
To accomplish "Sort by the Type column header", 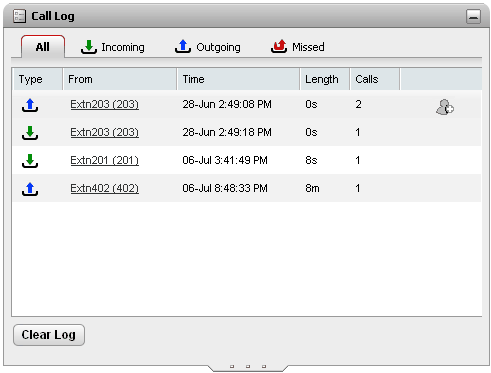I will (x=37, y=79).
